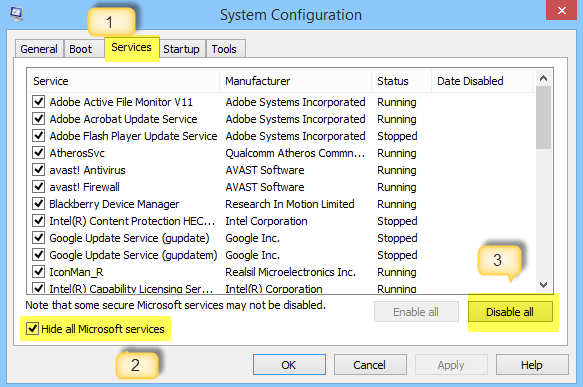Uncheck Intel(R) Content Protection HEC service

[39, 221]
